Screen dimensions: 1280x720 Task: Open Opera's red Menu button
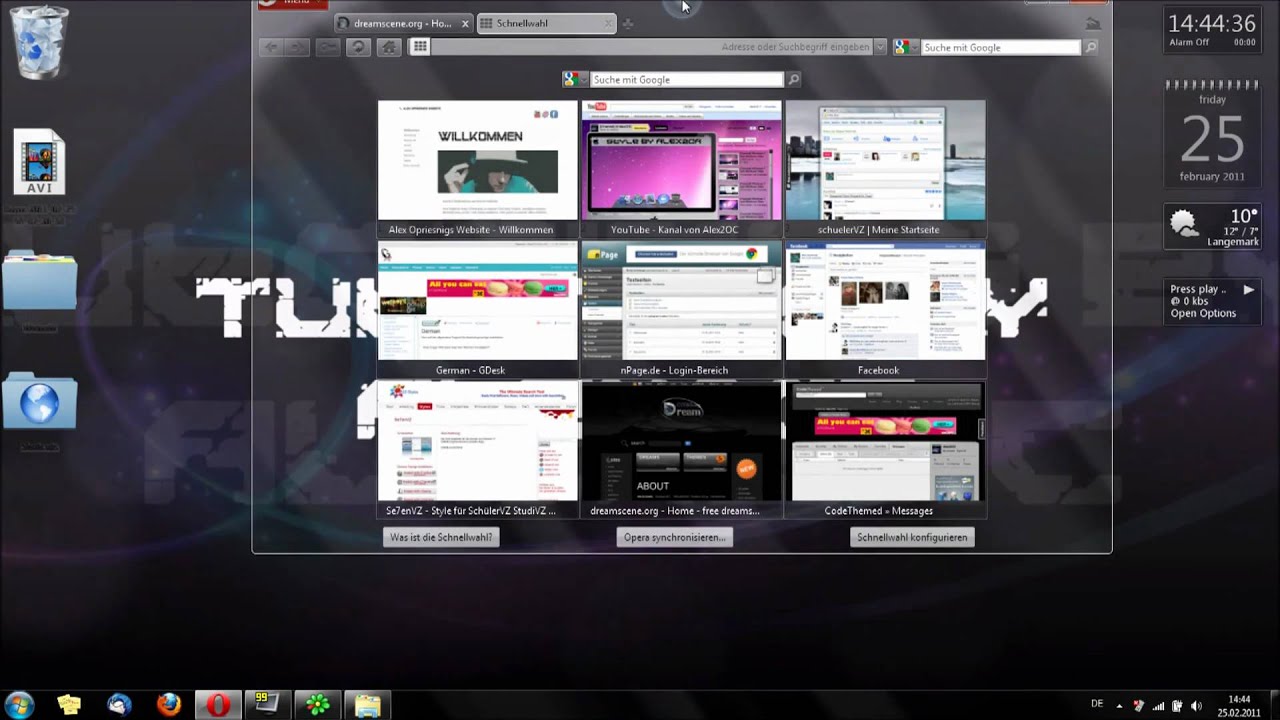(293, 3)
